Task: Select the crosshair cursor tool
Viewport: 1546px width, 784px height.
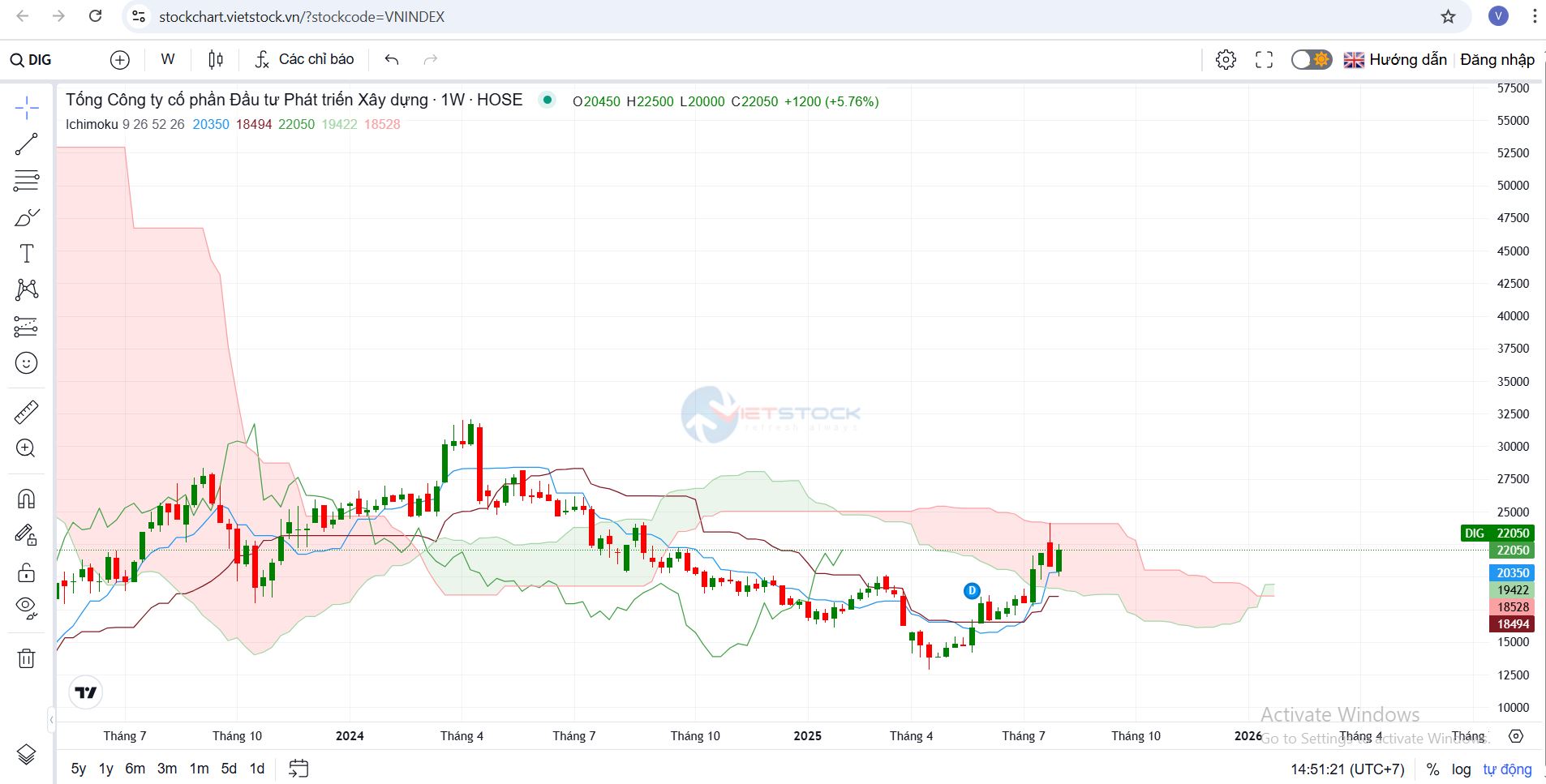Action: pos(26,108)
